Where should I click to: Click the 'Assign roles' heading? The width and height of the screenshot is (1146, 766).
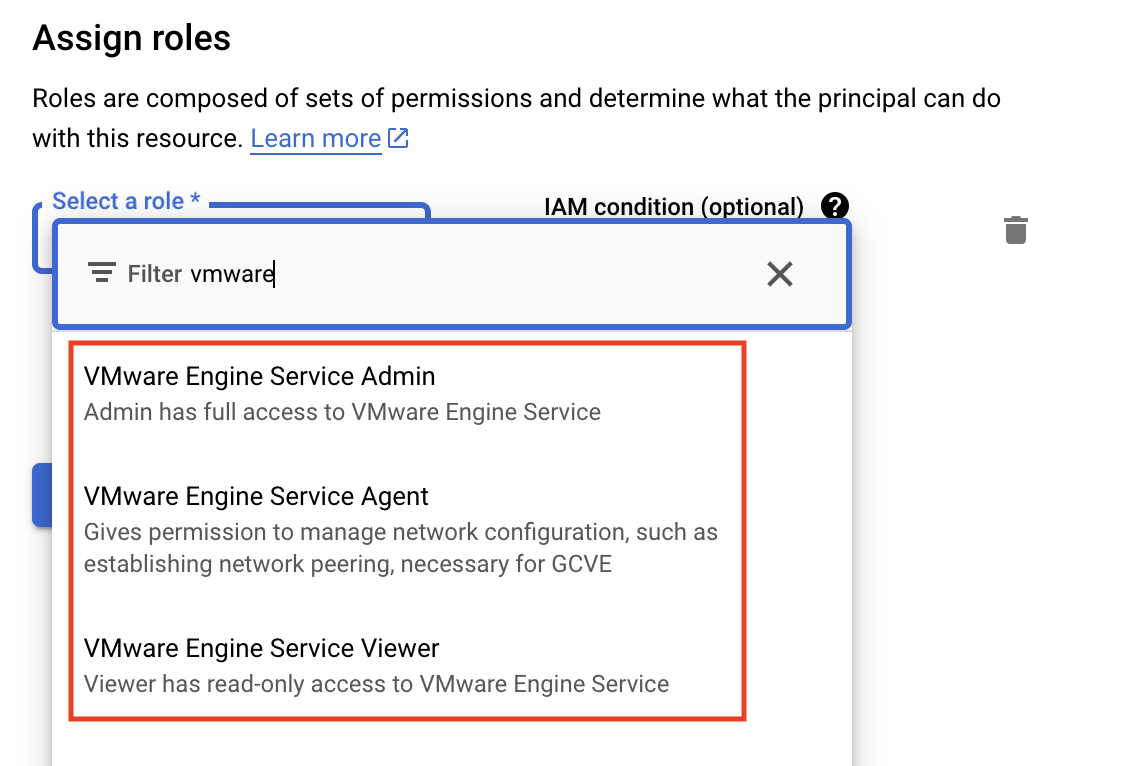pyautogui.click(x=132, y=38)
